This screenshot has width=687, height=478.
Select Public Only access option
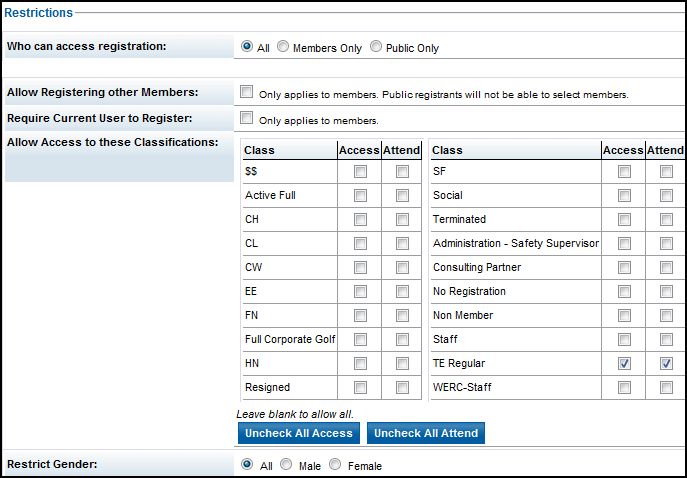[376, 47]
